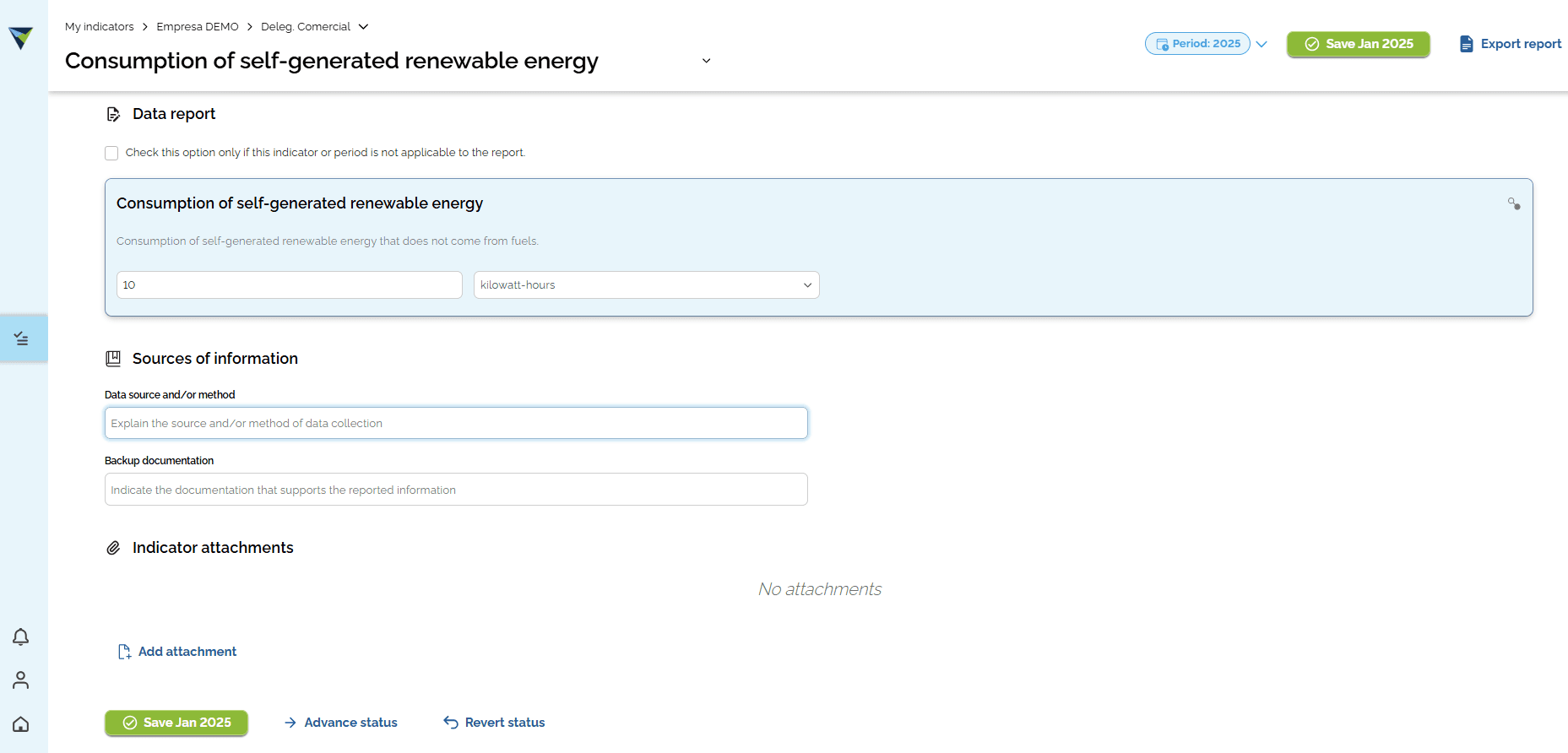Viewport: 1568px width, 753px height.
Task: Go to home icon in sidebar
Action: [21, 723]
